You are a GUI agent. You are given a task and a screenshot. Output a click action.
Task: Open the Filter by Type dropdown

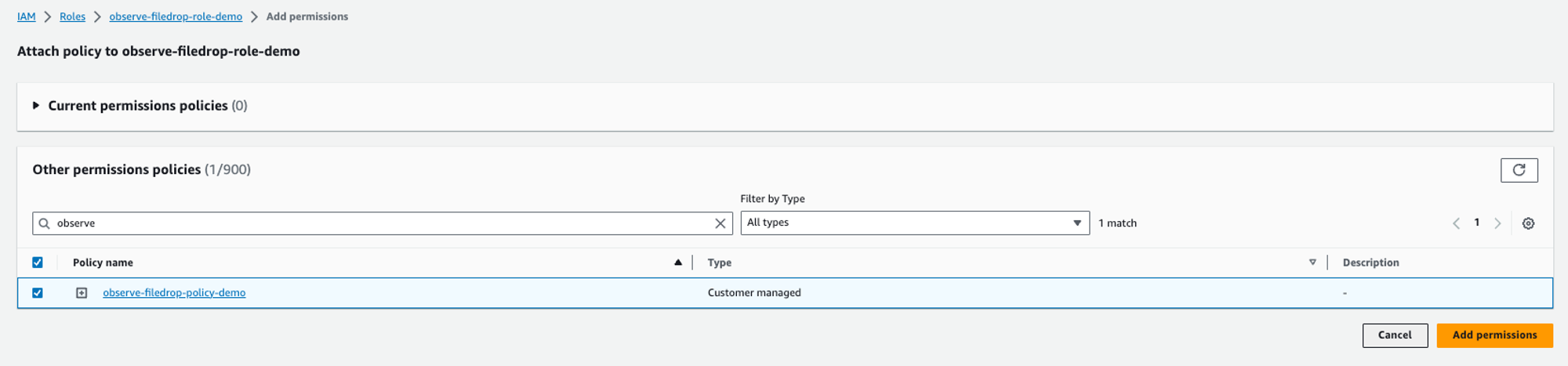pyautogui.click(x=915, y=223)
